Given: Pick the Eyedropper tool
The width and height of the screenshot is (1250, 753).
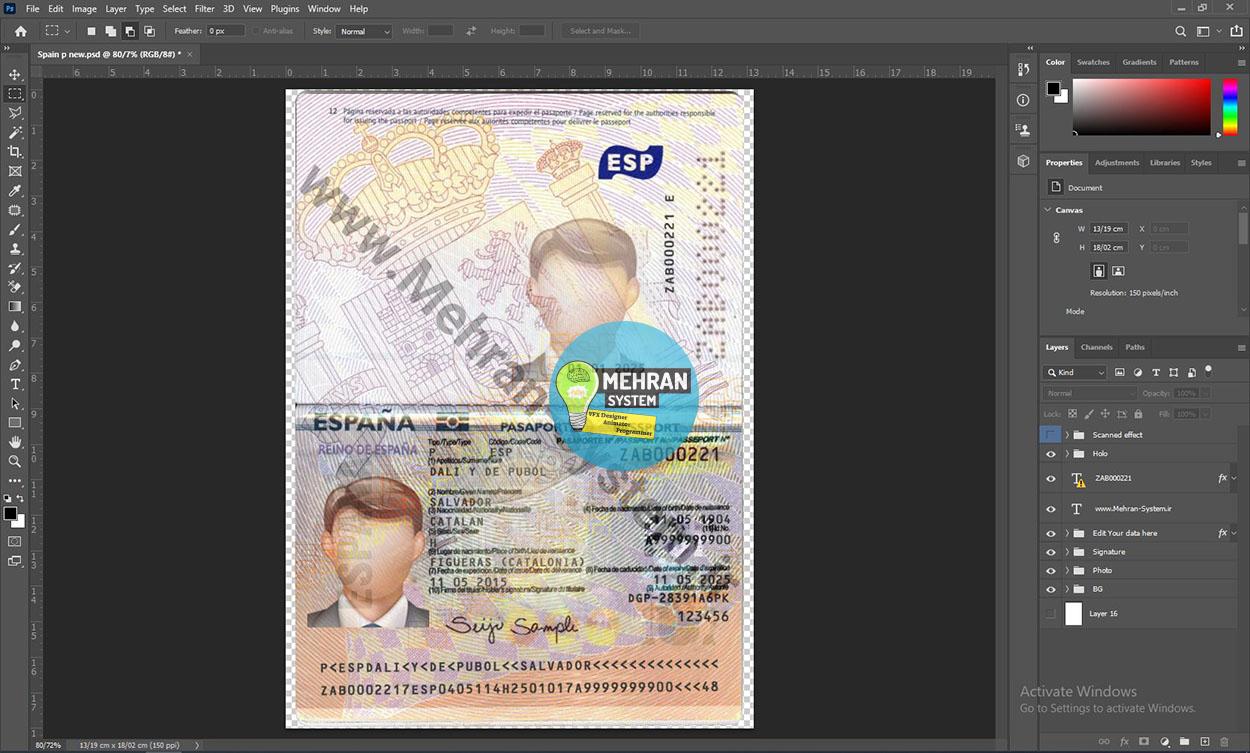Looking at the screenshot, I should (x=15, y=191).
